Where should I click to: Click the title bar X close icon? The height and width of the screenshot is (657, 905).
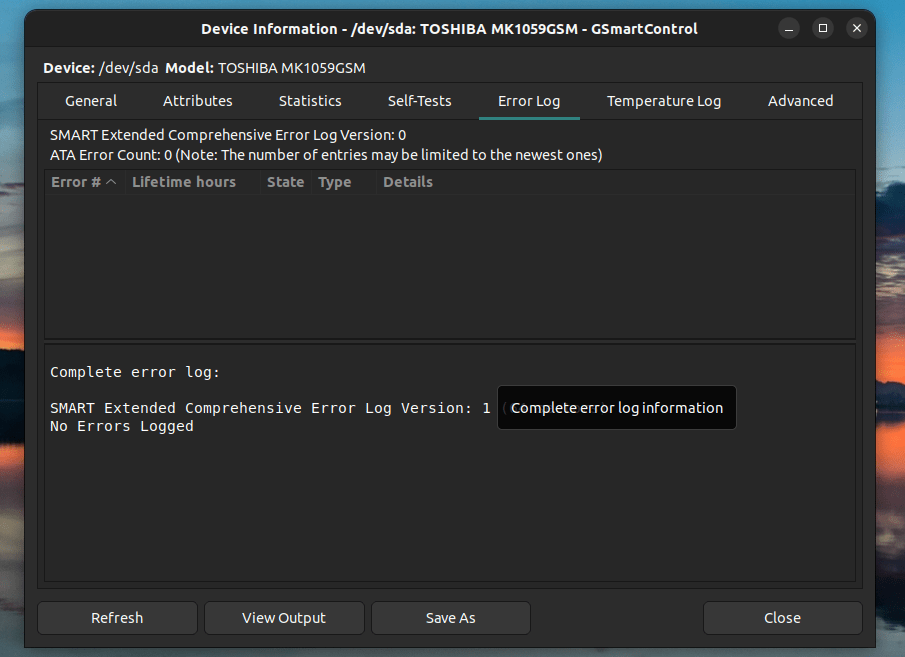click(x=857, y=29)
